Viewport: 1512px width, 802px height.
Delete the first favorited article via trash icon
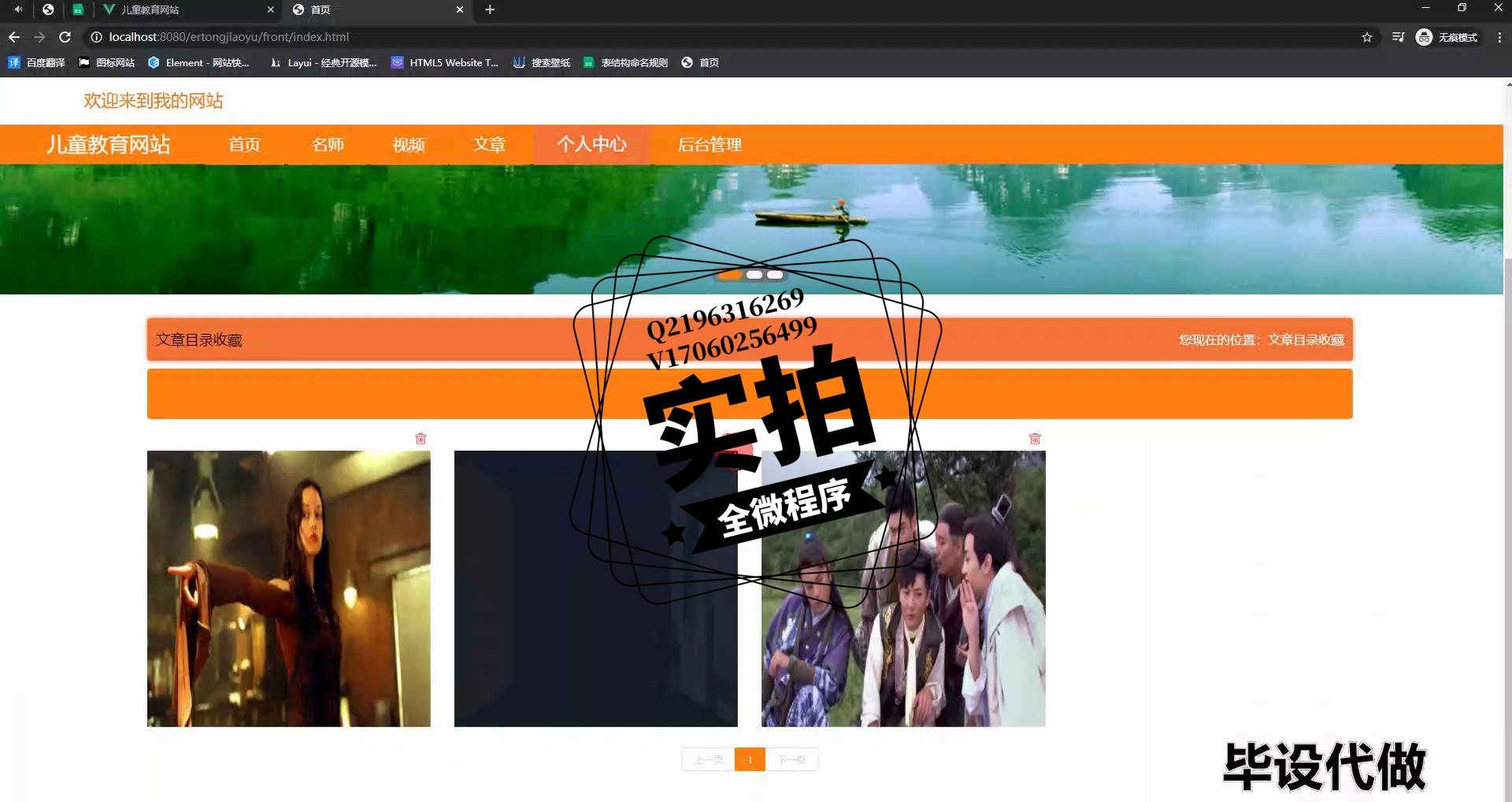[x=421, y=439]
